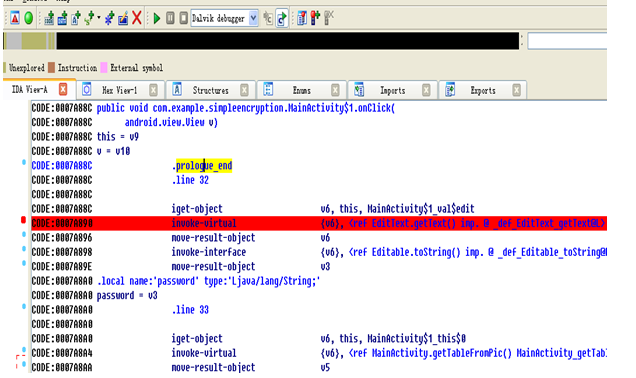Click the black area of the navigation band
Screen dimensions: 636x378
[x=288, y=41]
